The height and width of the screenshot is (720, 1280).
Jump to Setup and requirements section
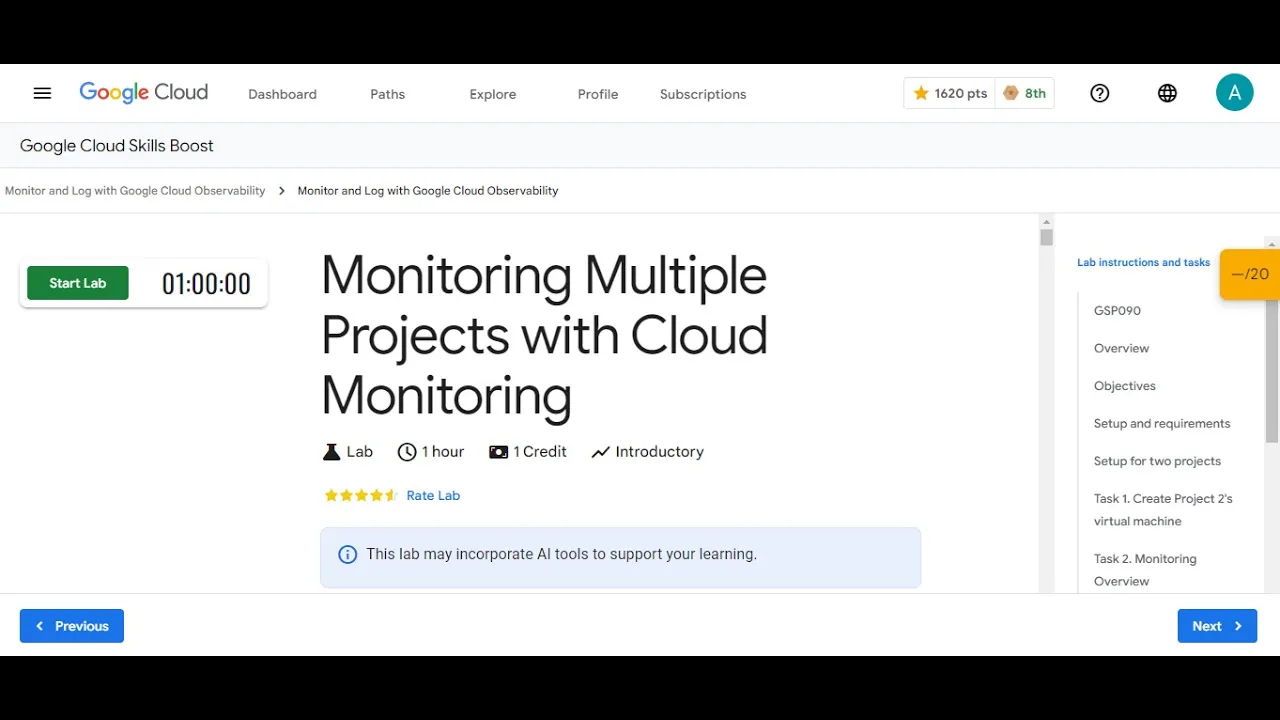[1162, 423]
